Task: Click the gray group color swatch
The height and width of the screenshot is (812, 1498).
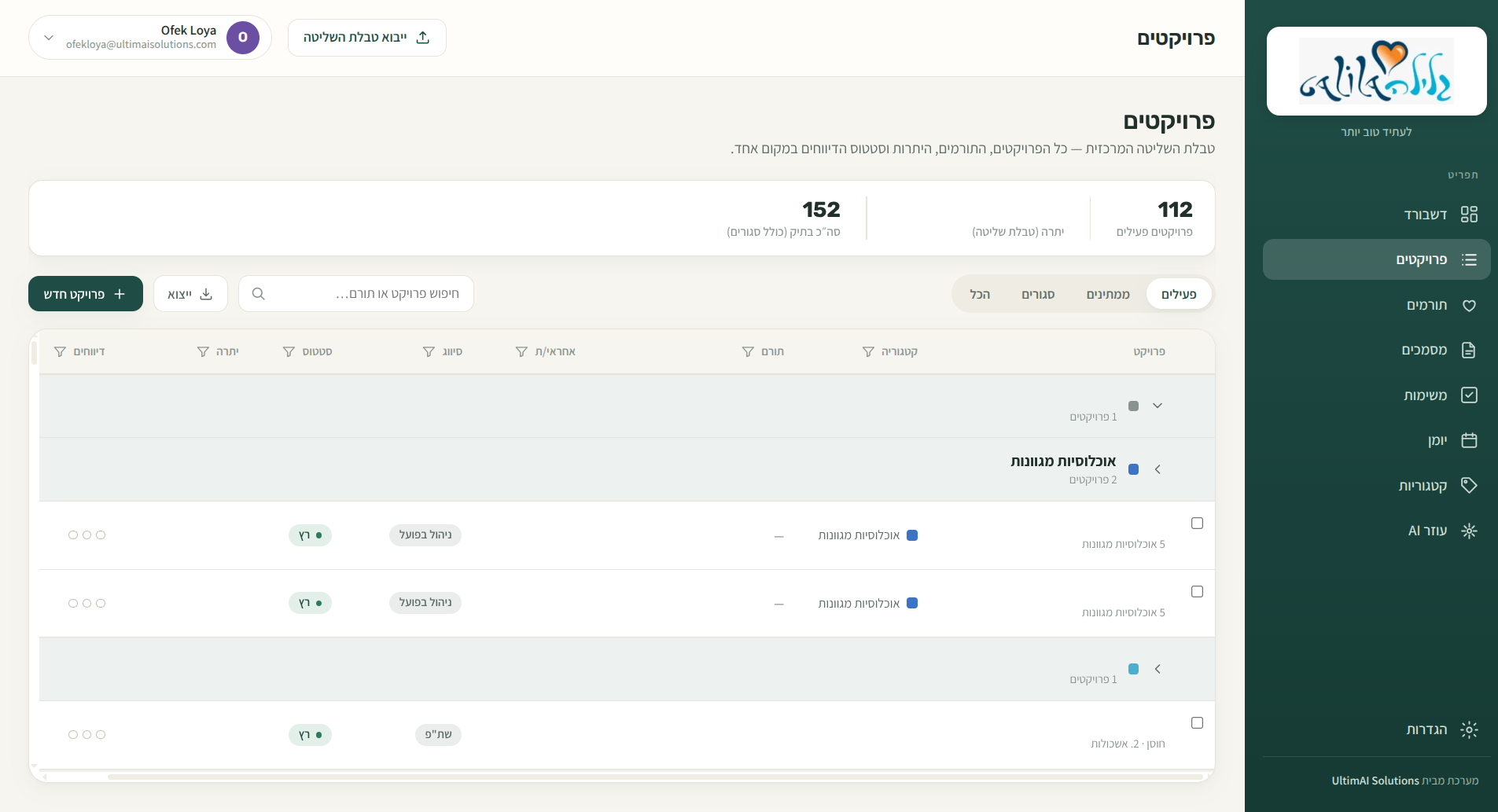Action: coord(1133,406)
